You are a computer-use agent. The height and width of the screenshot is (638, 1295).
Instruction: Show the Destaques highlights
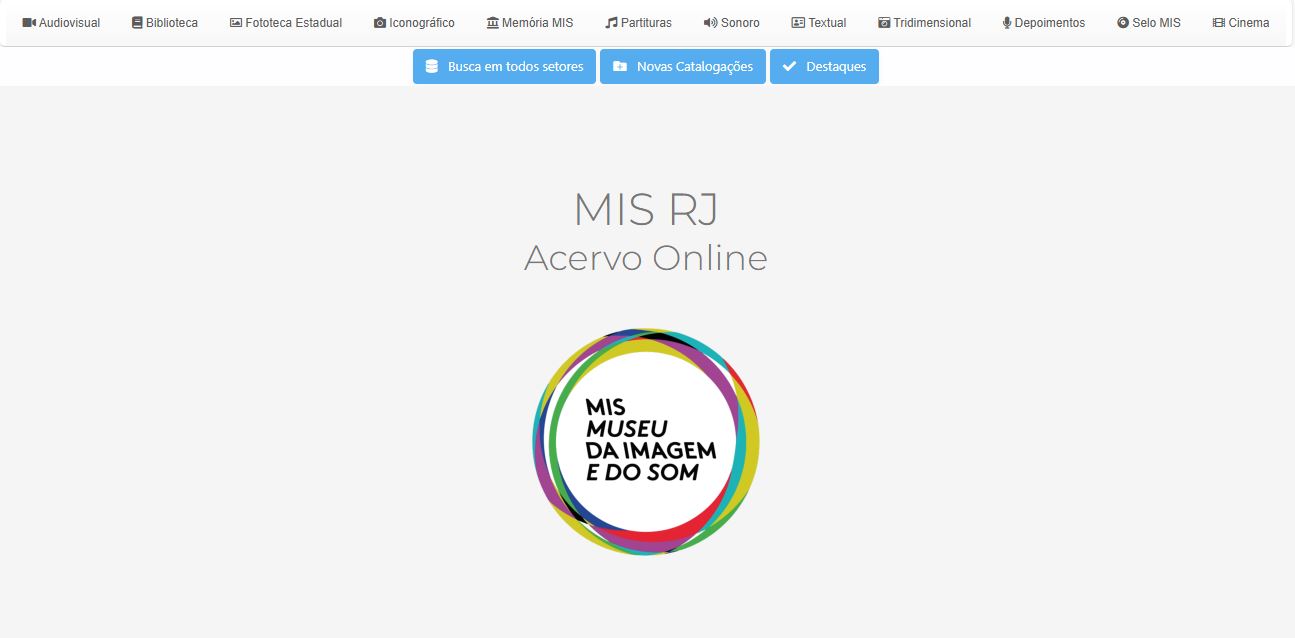(x=824, y=66)
